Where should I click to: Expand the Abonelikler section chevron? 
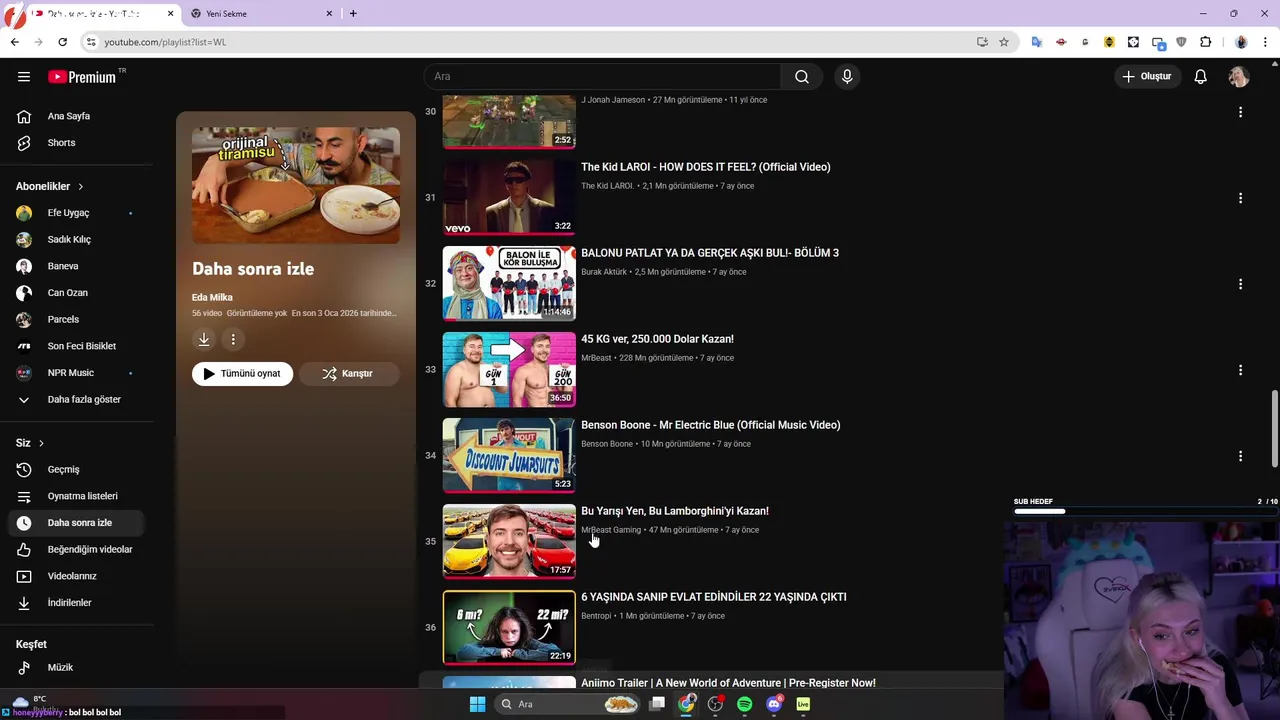[81, 186]
